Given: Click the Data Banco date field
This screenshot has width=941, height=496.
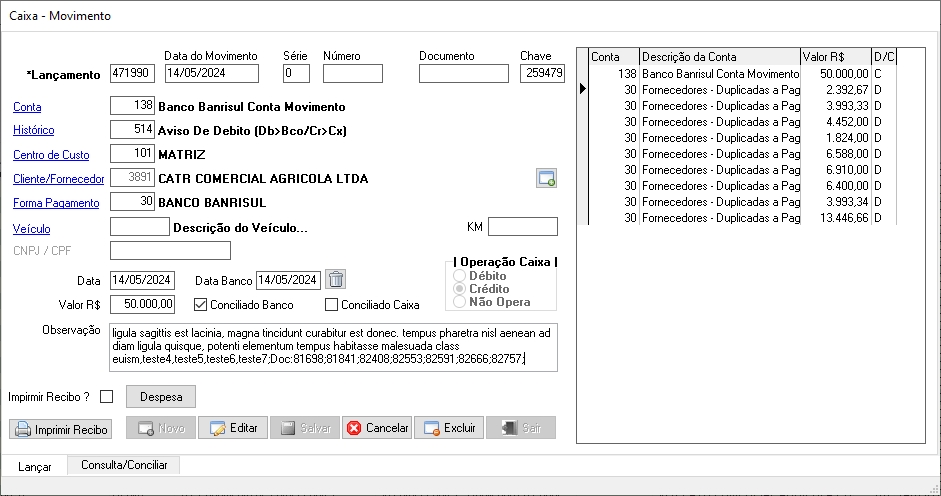Looking at the screenshot, I should point(288,280).
